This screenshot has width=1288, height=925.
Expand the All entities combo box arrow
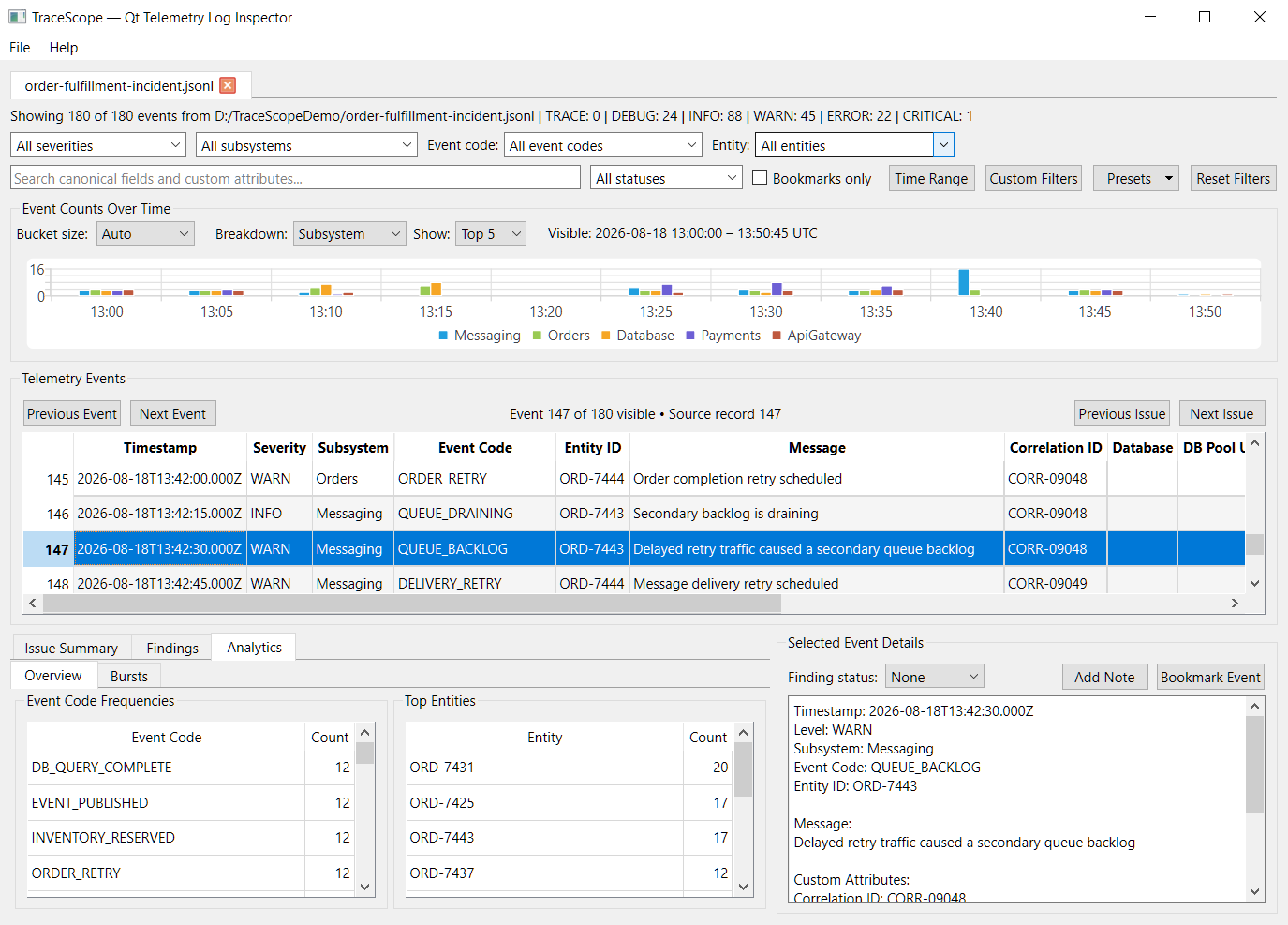click(944, 145)
